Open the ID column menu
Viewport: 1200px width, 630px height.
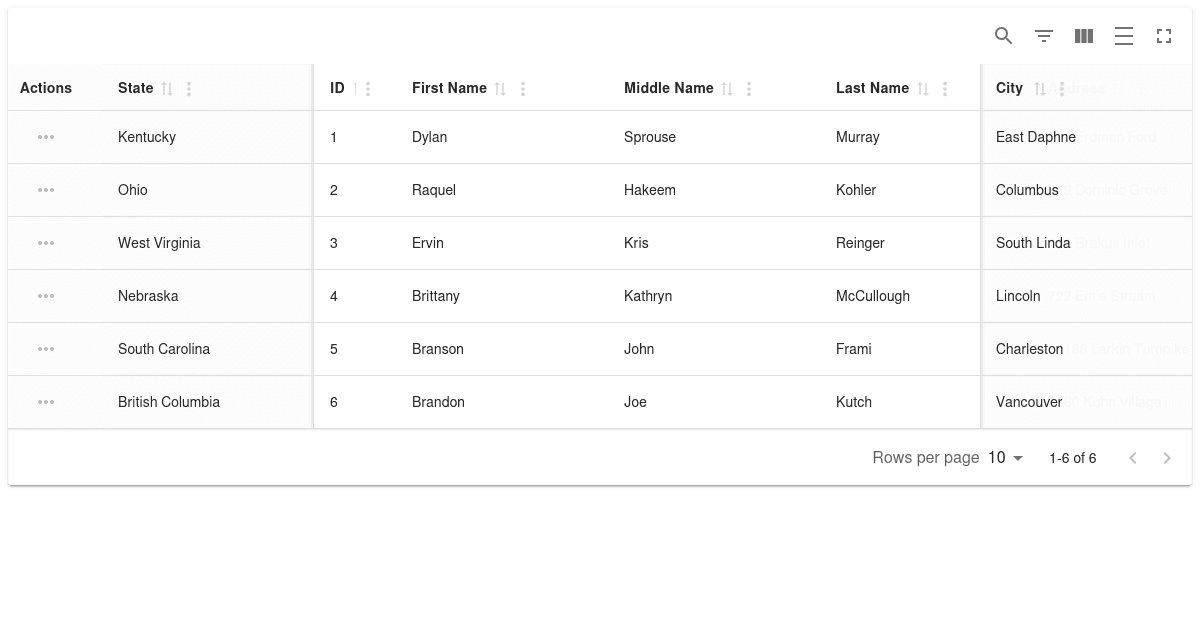(368, 88)
